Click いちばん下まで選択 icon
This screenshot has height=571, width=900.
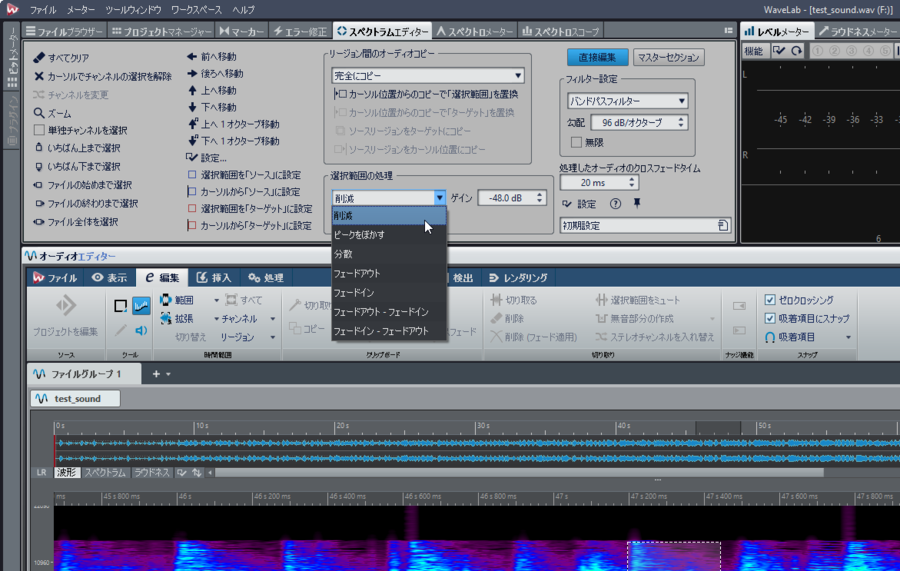[x=39, y=166]
